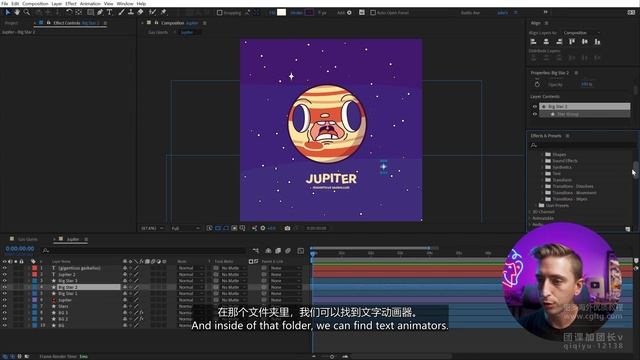Open the Animation menu
The image size is (640, 360).
click(x=90, y=3)
